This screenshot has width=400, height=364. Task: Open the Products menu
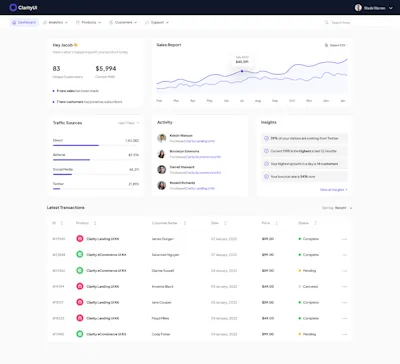pos(88,22)
